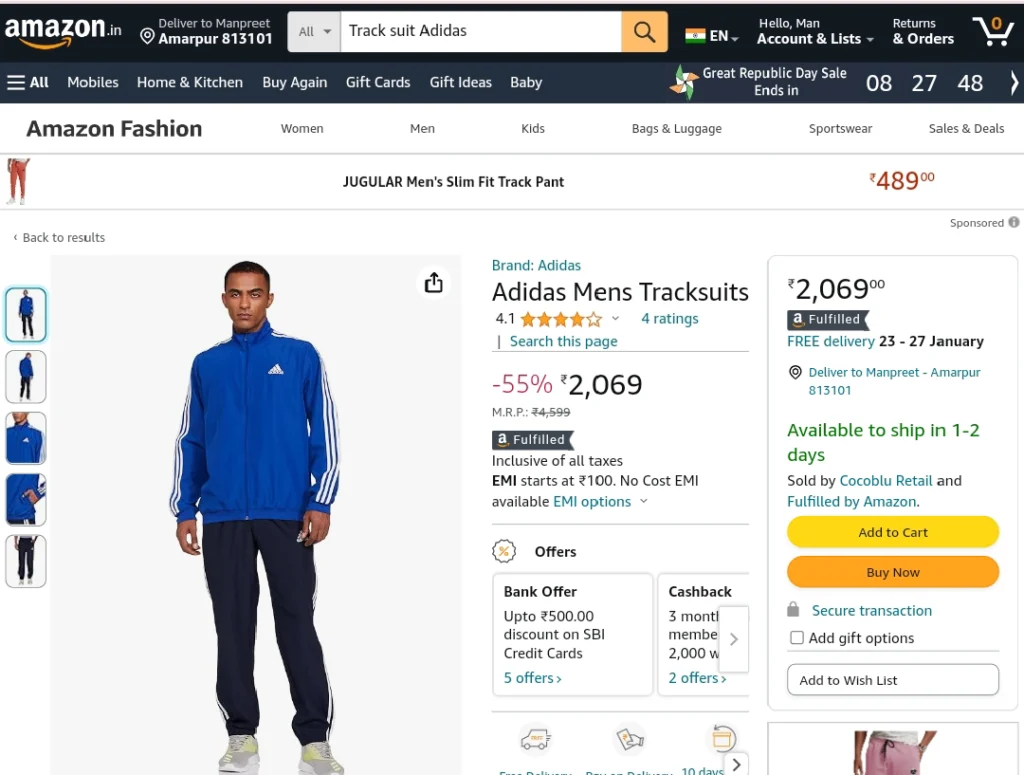
Task: Open the shopping cart icon
Action: click(993, 31)
